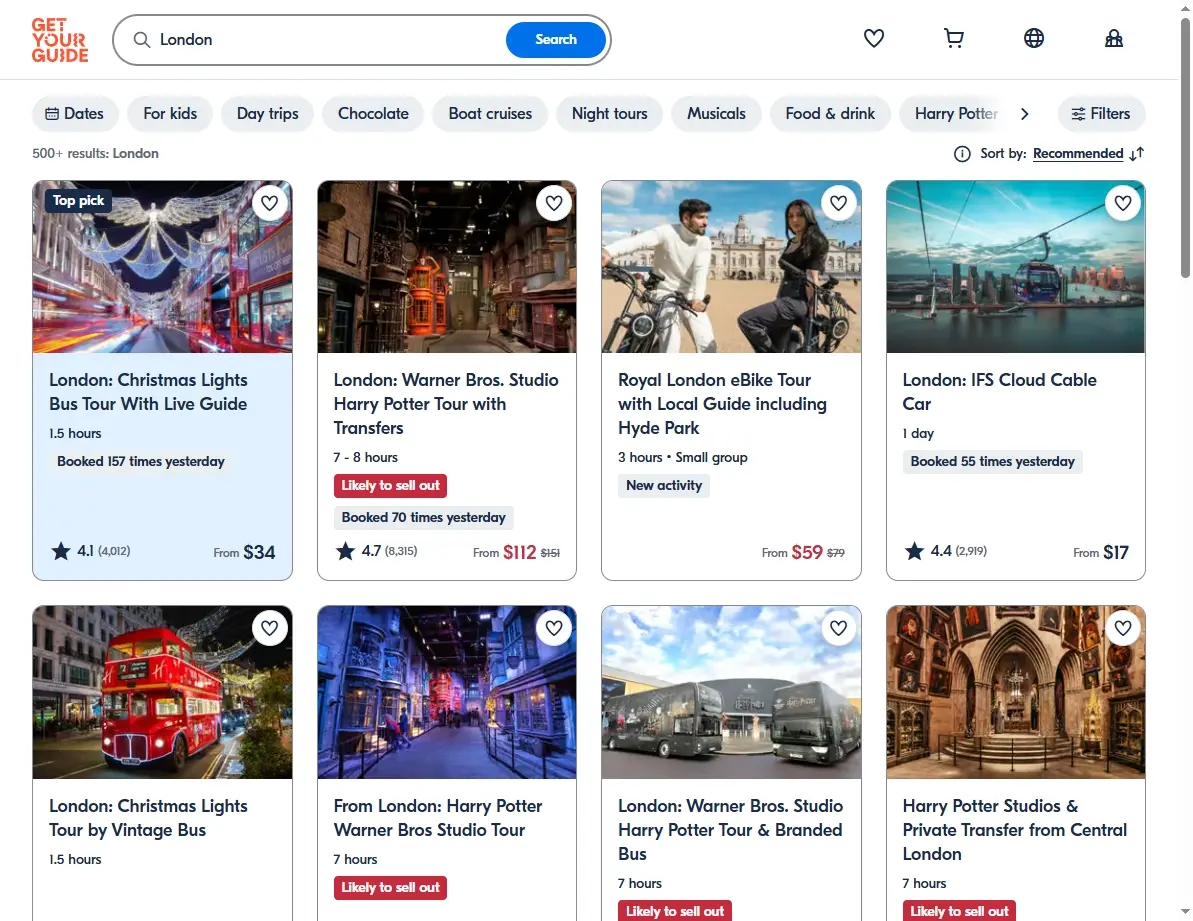Click the Christmas lights angel photo thumbnail
This screenshot has width=1193, height=921.
pos(162,267)
